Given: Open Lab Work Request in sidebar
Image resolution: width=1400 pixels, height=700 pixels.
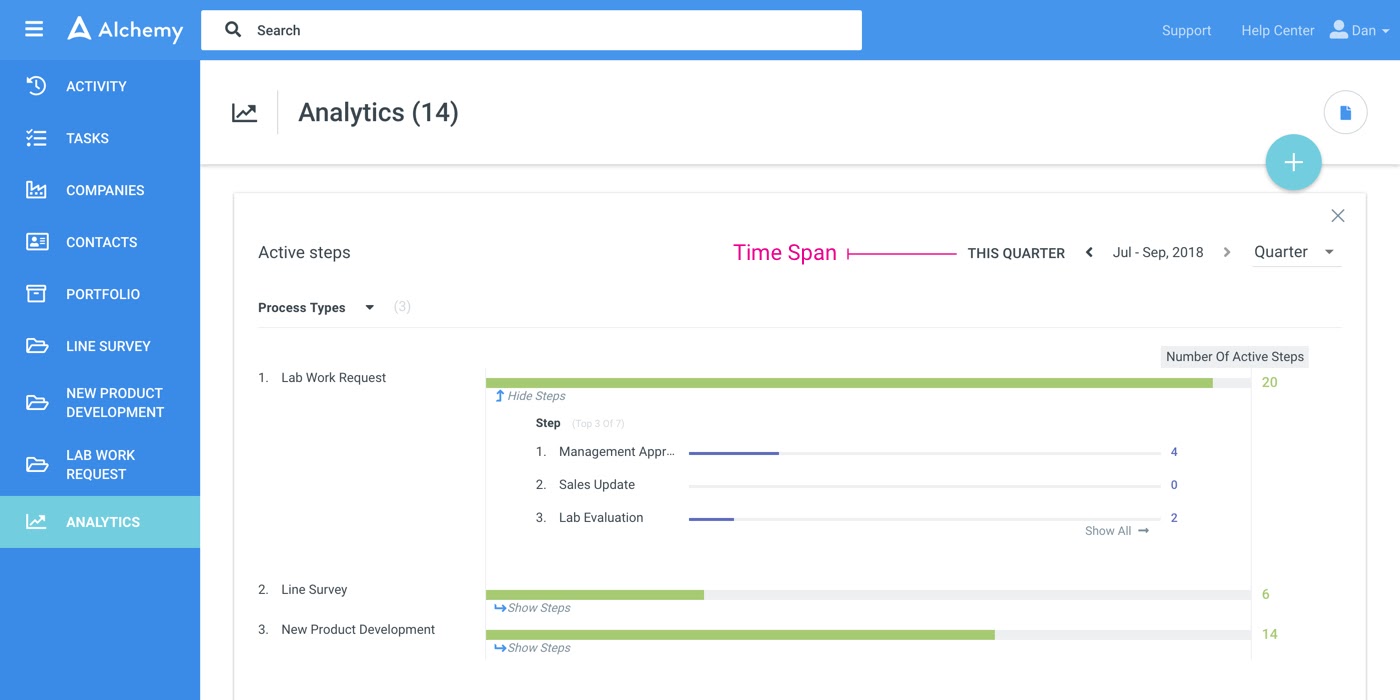Looking at the screenshot, I should pos(100,465).
